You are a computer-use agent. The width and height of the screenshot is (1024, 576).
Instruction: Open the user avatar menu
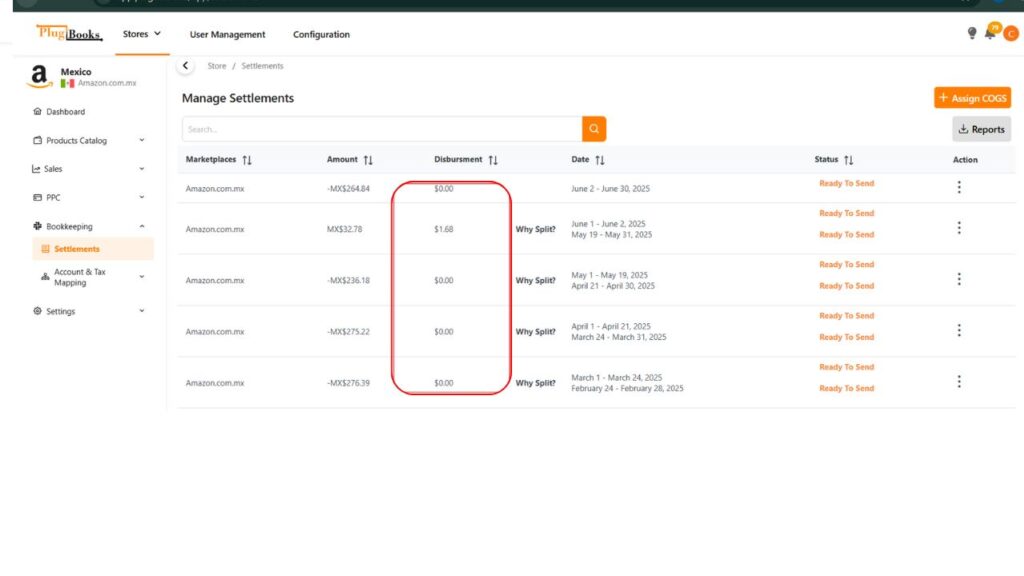coord(1011,33)
